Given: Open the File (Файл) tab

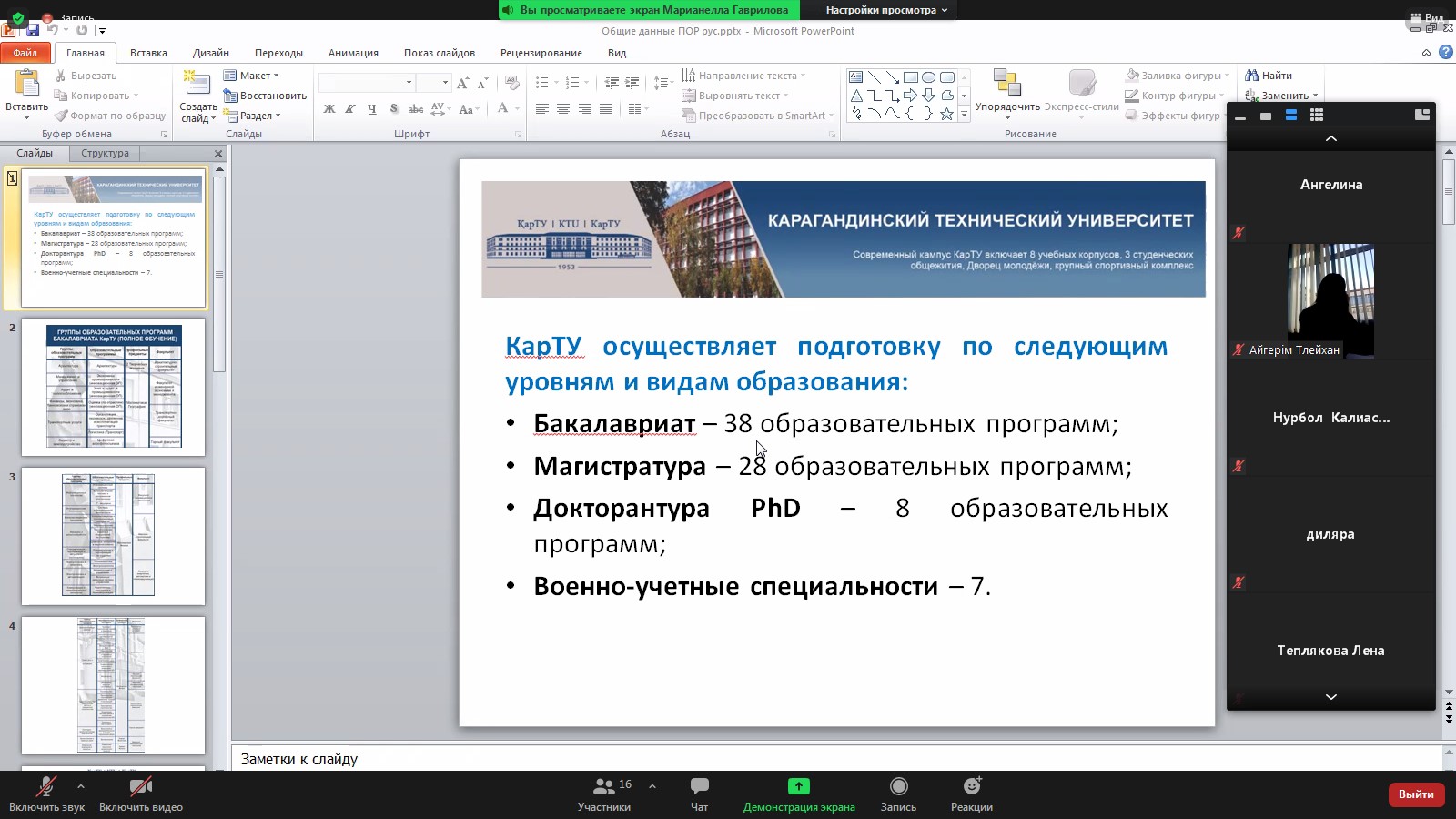Looking at the screenshot, I should click(x=25, y=53).
